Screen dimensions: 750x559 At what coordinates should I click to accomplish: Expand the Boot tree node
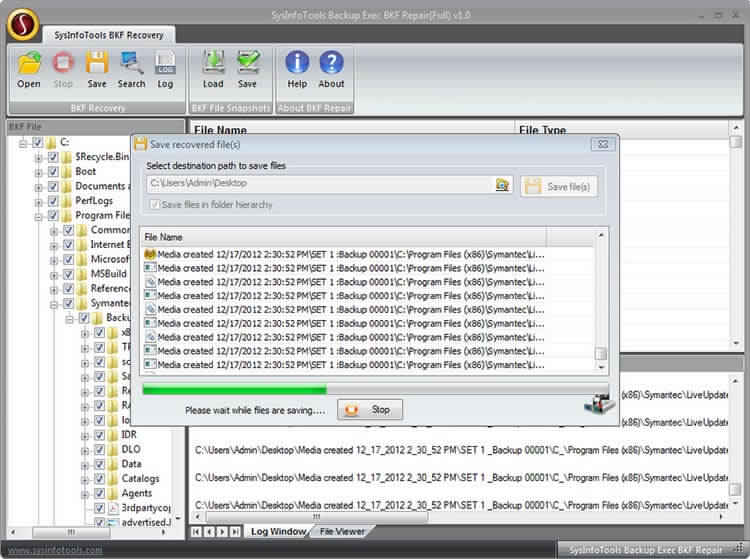tap(38, 173)
